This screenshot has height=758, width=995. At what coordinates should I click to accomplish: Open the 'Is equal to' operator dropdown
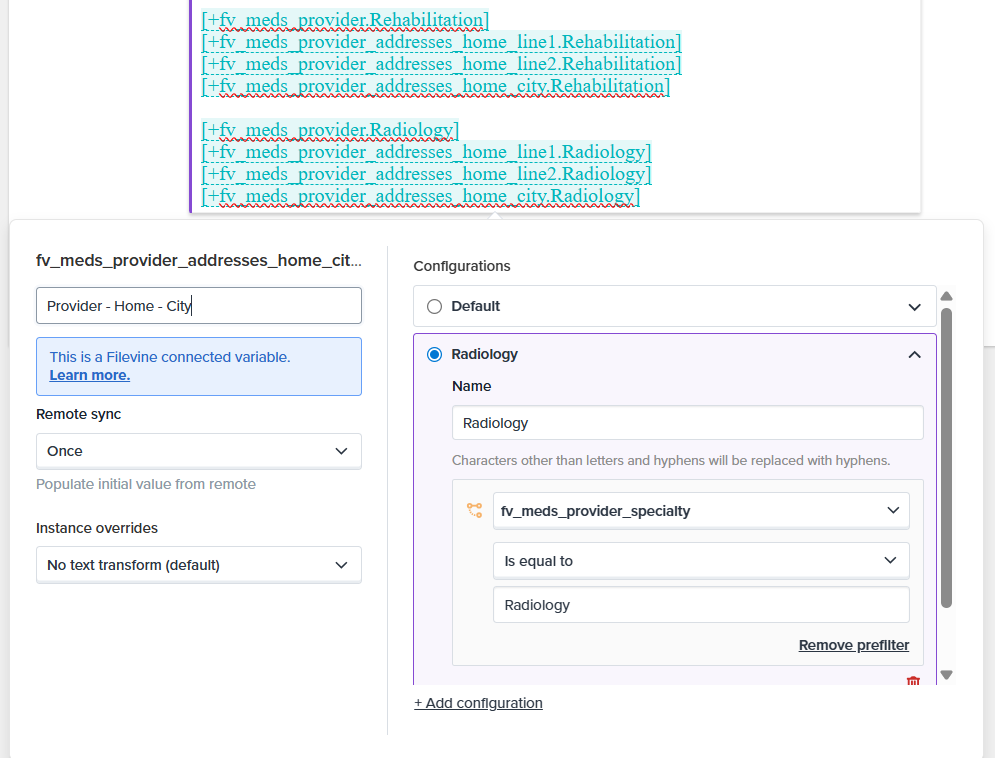[700, 561]
